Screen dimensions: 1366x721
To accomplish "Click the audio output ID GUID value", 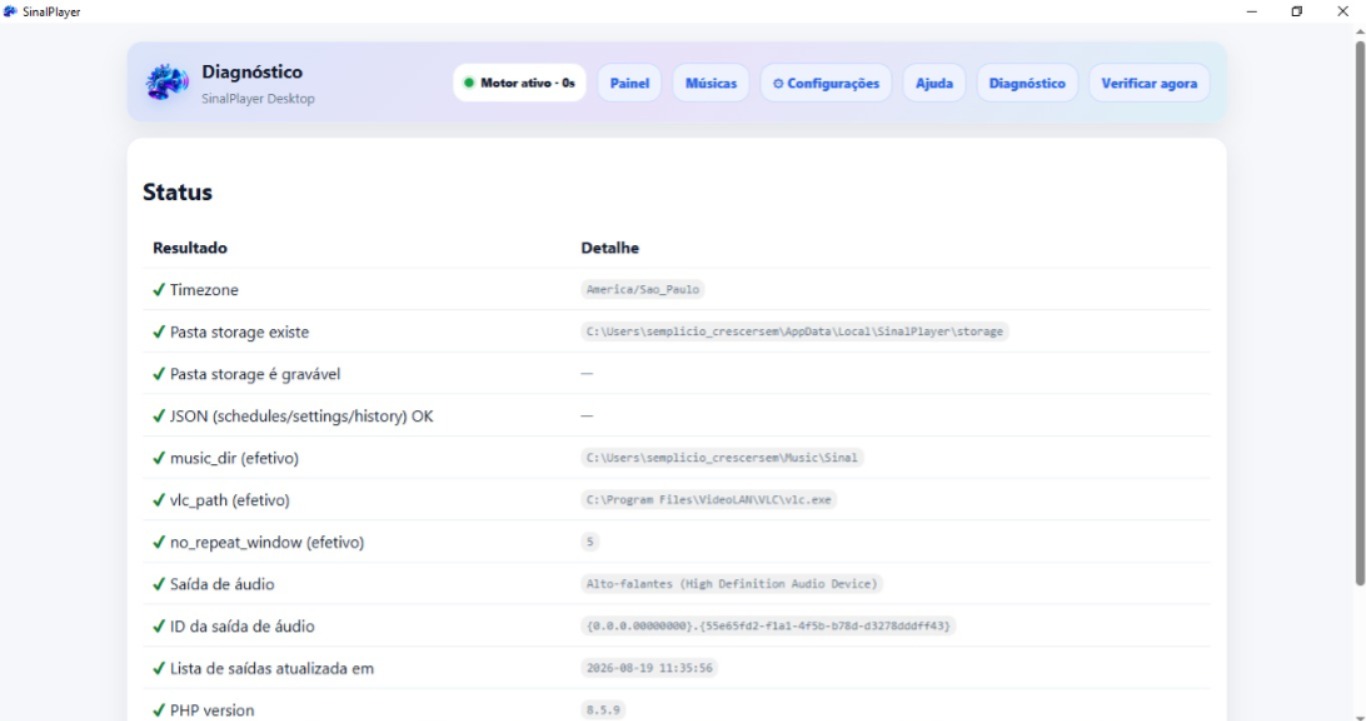I will [768, 626].
